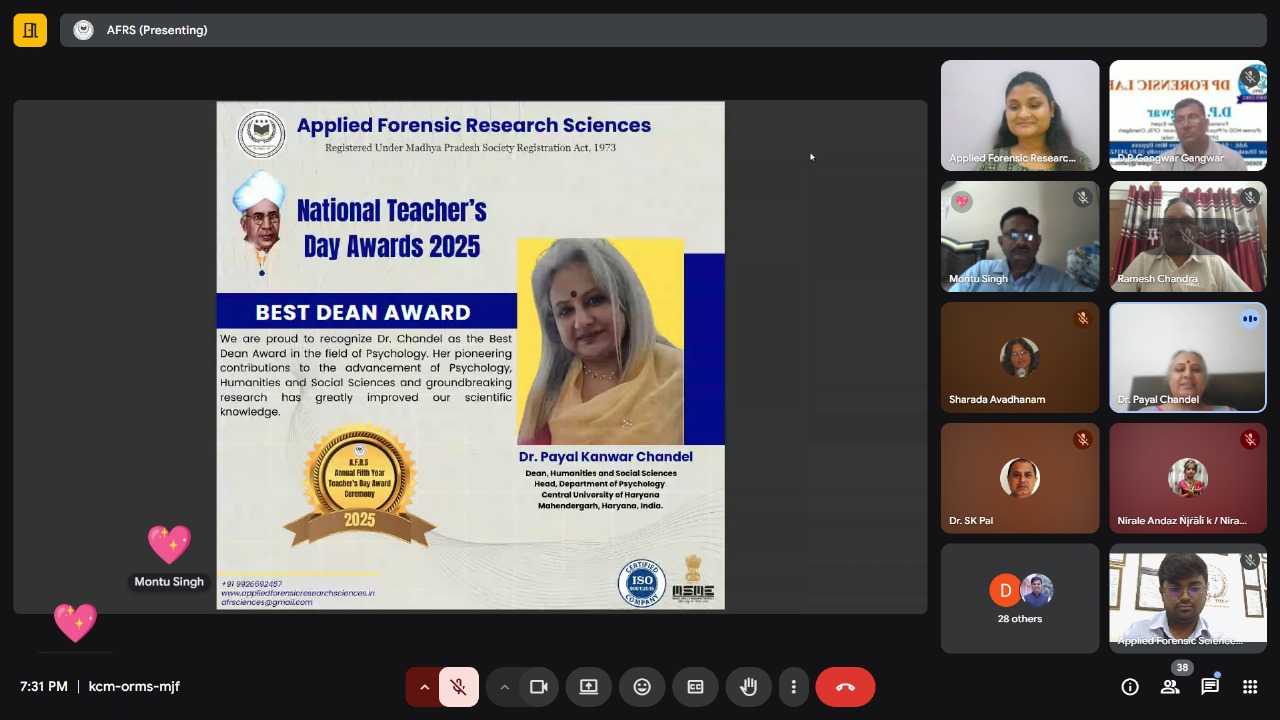
Task: Open the emoji reactions button
Action: click(642, 687)
